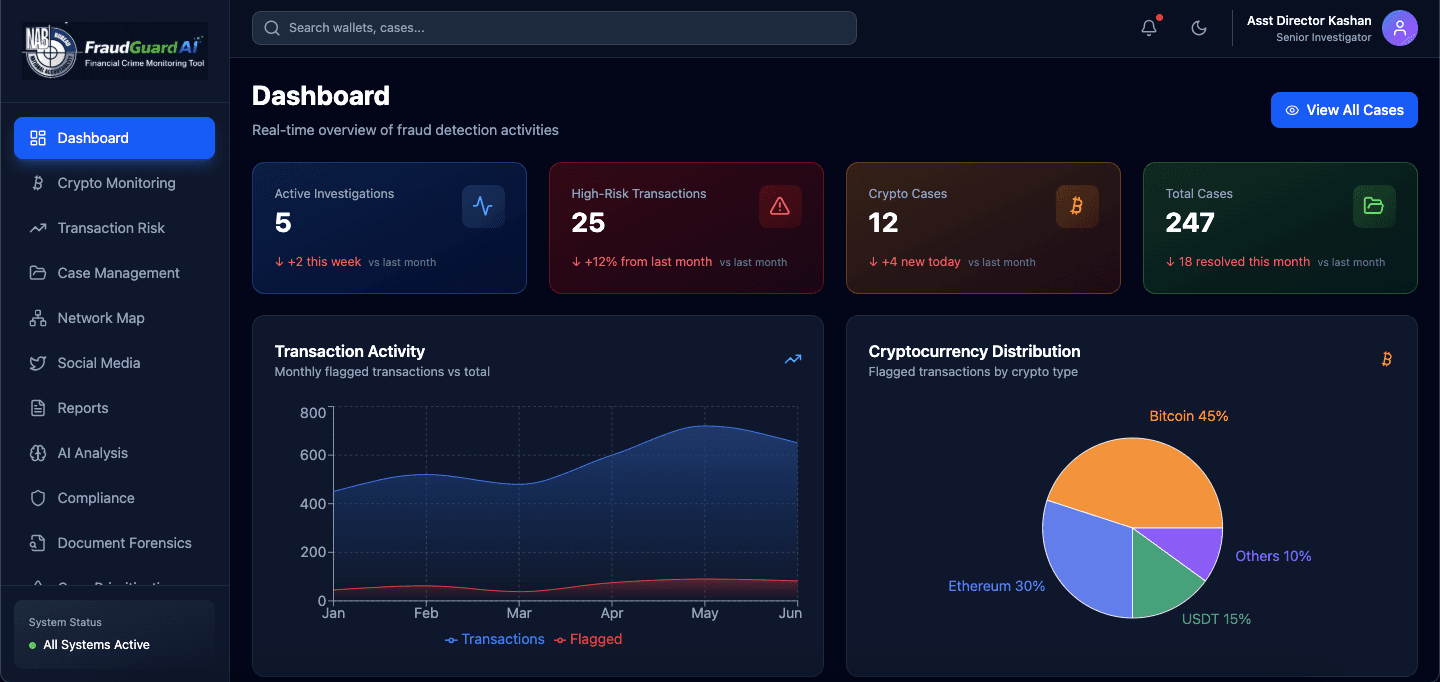Go to the Reports page
Viewport: 1440px width, 682px height.
pos(114,408)
